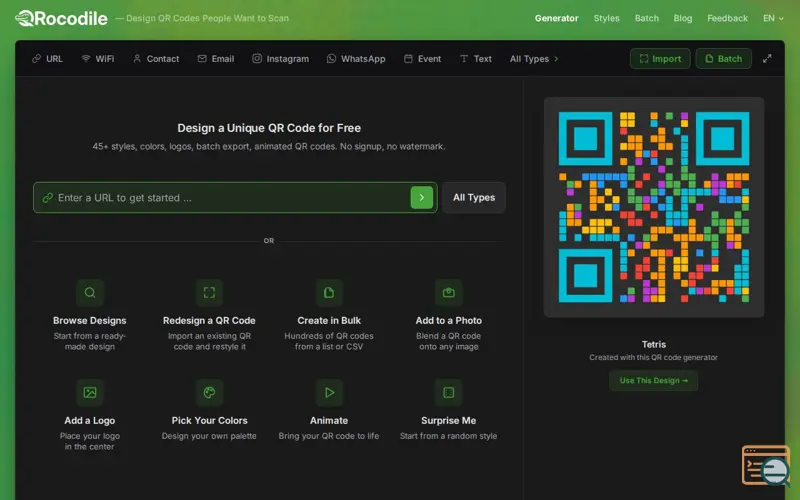Click the Add to a Photo title
800x500 pixels.
pyautogui.click(x=448, y=320)
